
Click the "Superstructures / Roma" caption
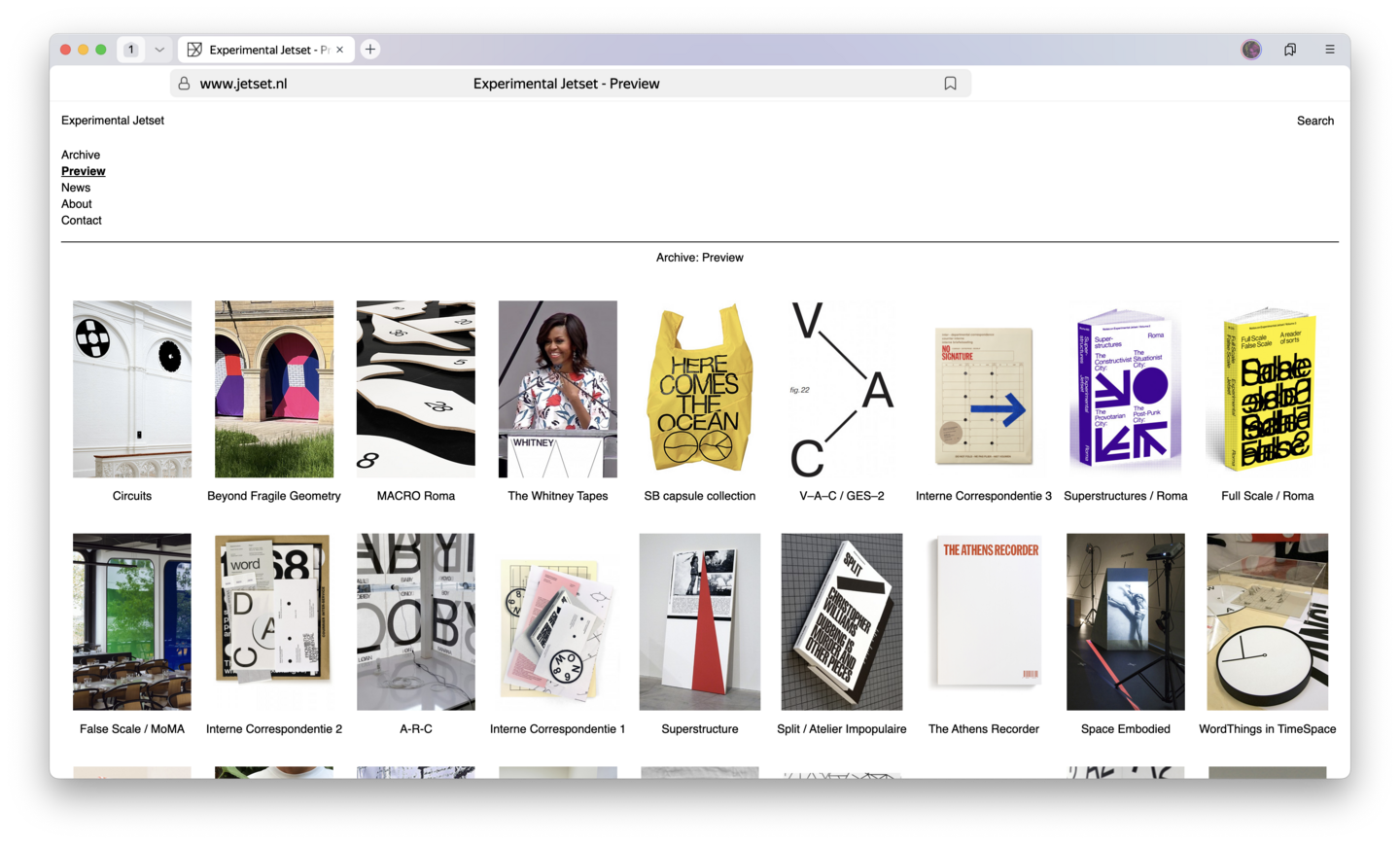click(x=1126, y=496)
